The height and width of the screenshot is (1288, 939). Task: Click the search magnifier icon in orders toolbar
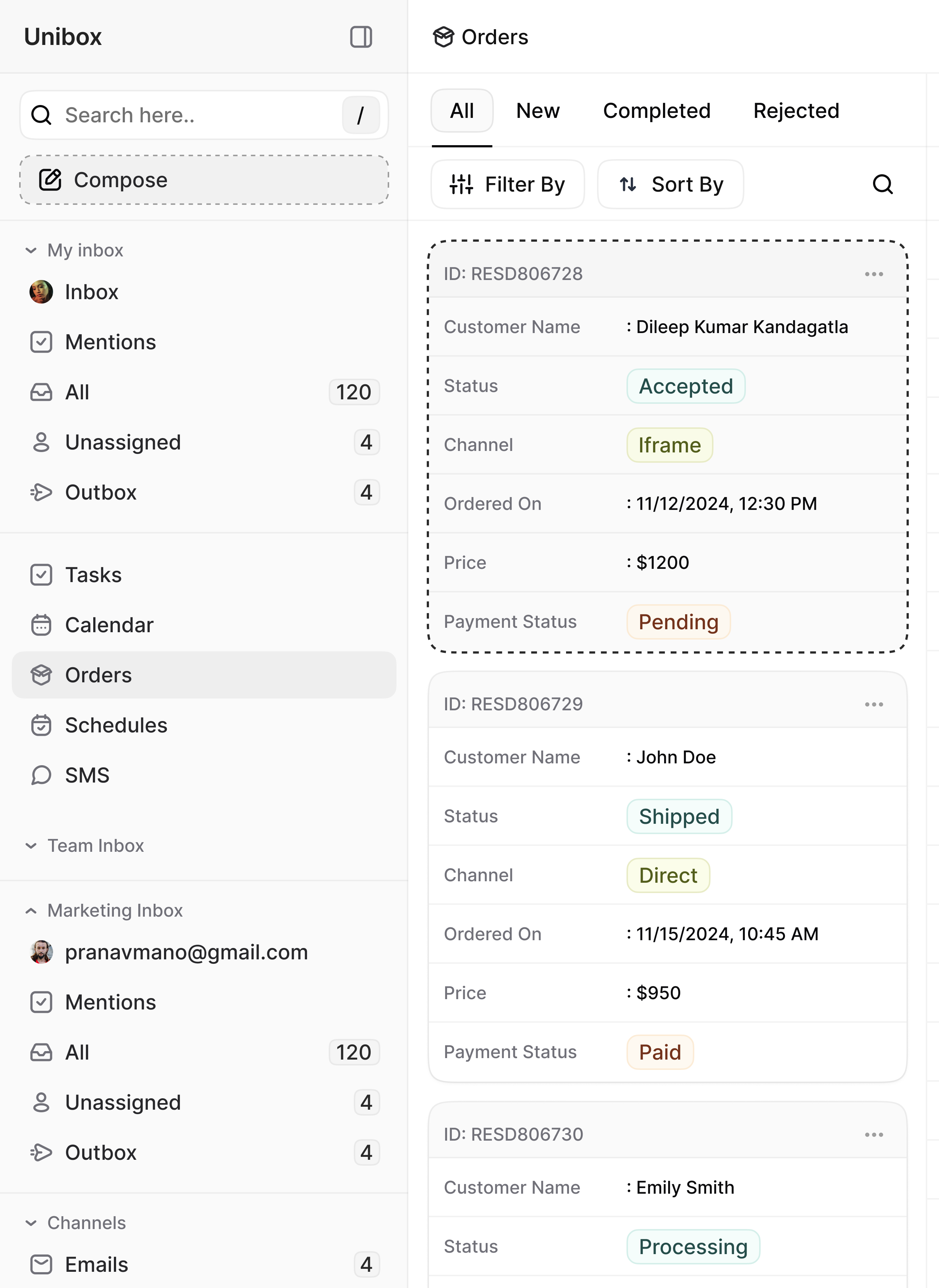pyautogui.click(x=882, y=184)
